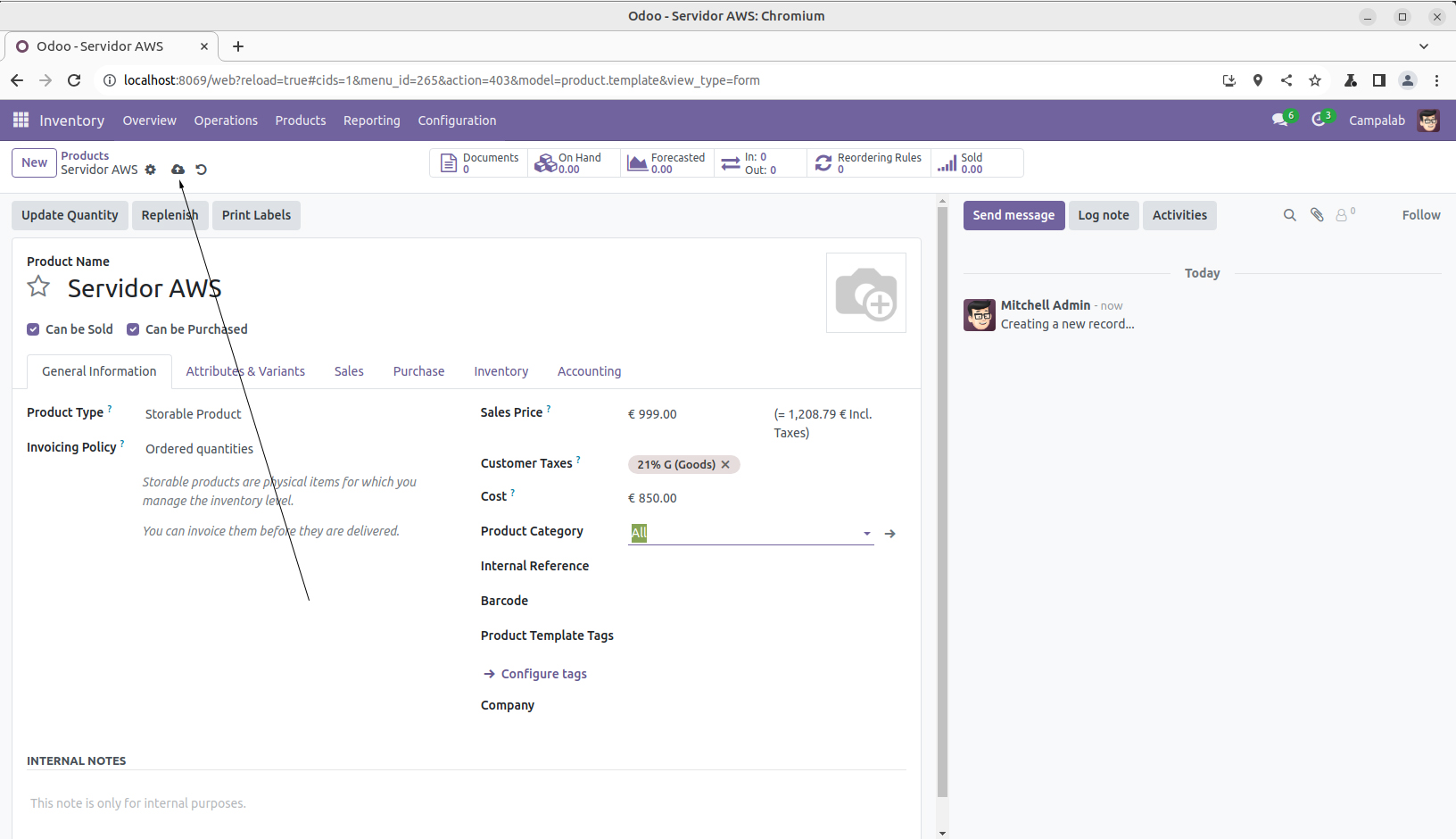Image resolution: width=1456 pixels, height=839 pixels.
Task: Click the discard changes undo icon
Action: point(202,170)
